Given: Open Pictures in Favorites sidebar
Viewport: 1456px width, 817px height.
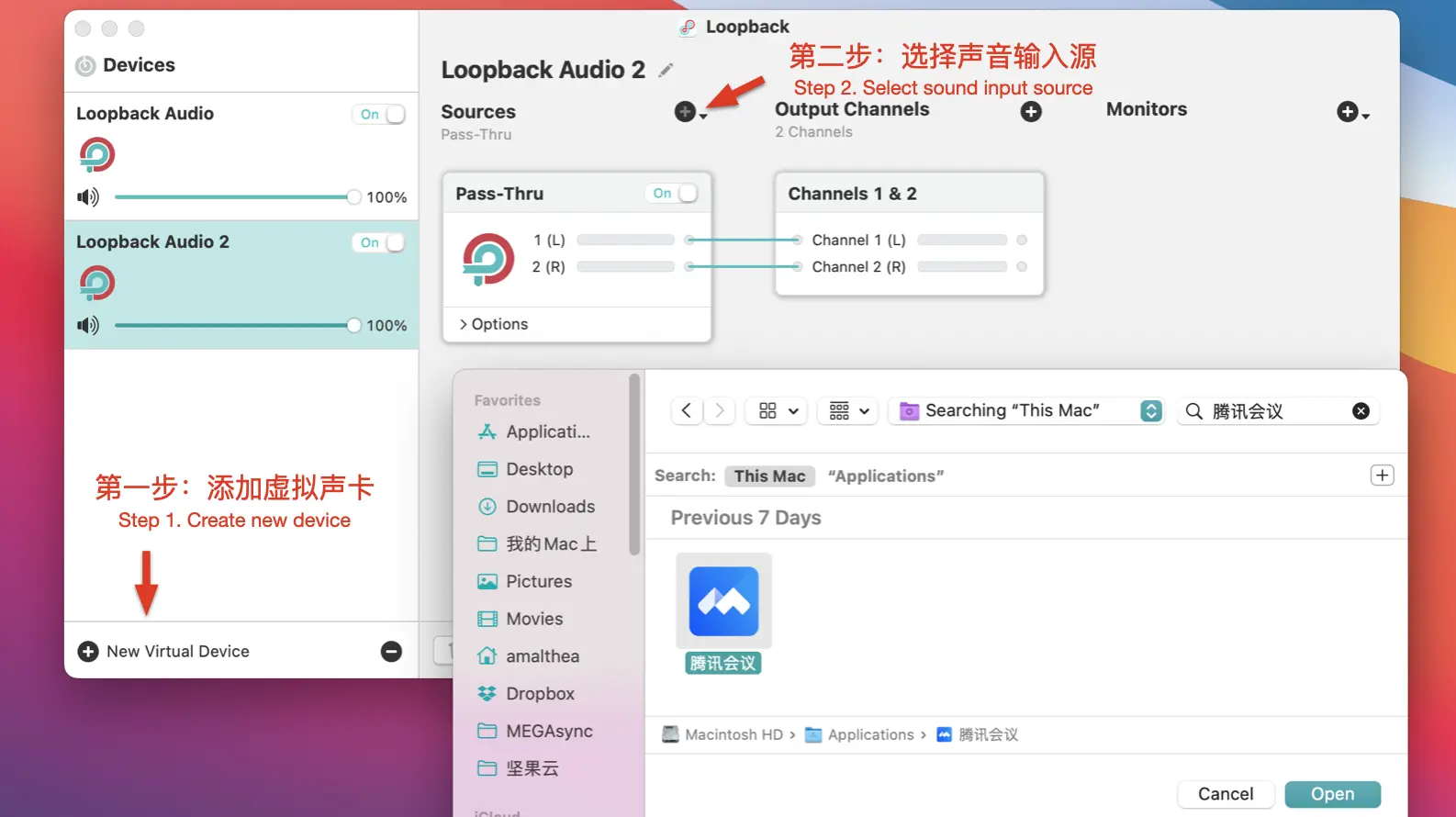Looking at the screenshot, I should 524,581.
